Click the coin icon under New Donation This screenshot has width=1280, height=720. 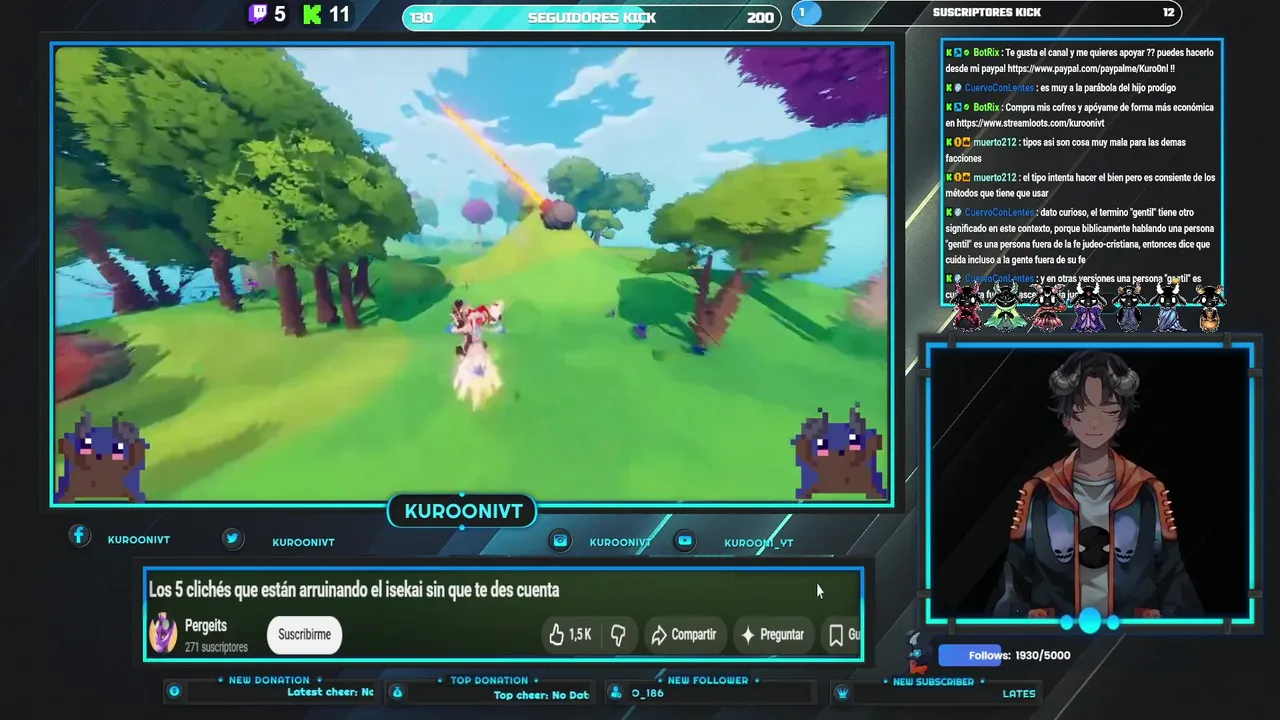(174, 691)
